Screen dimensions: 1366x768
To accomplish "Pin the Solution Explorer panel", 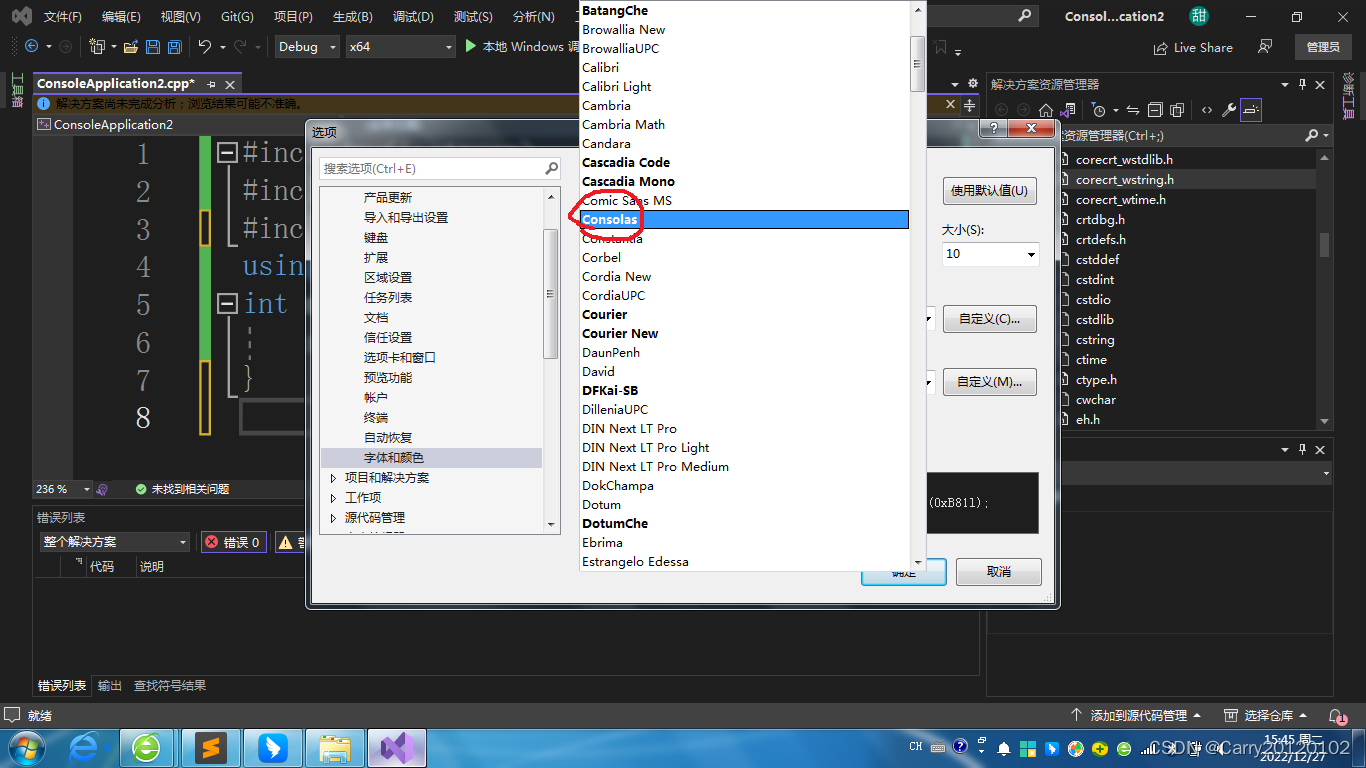I will 1303,85.
